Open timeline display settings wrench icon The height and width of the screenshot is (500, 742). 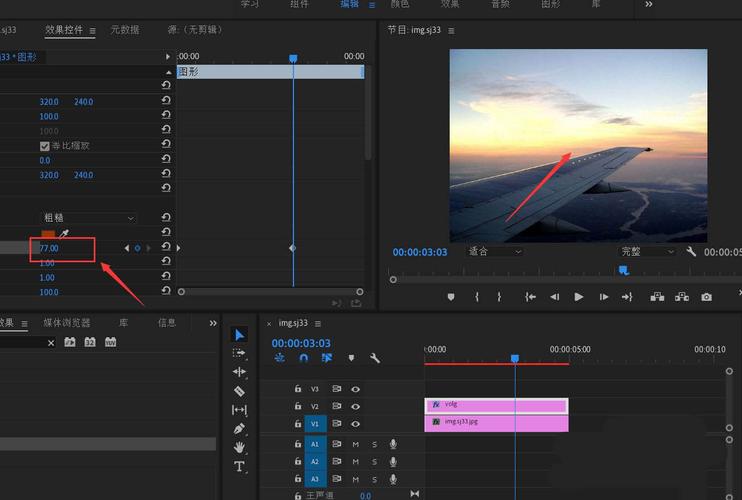point(375,358)
